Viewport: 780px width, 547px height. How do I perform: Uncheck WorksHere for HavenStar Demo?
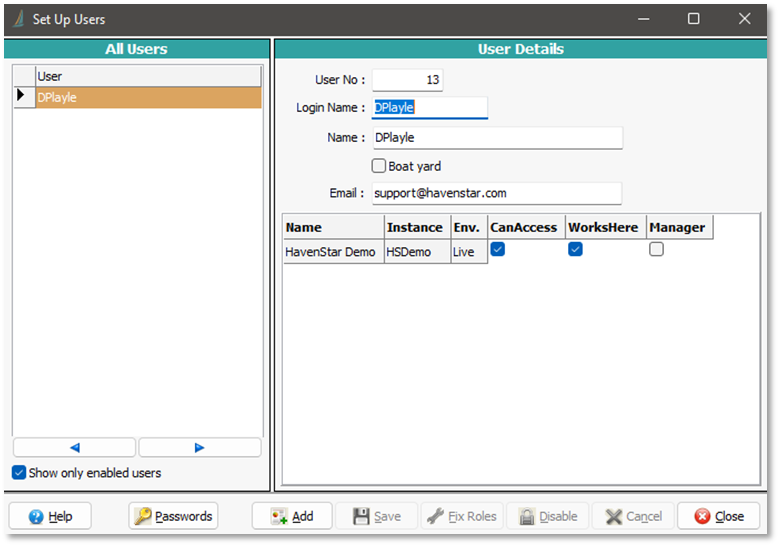(575, 250)
